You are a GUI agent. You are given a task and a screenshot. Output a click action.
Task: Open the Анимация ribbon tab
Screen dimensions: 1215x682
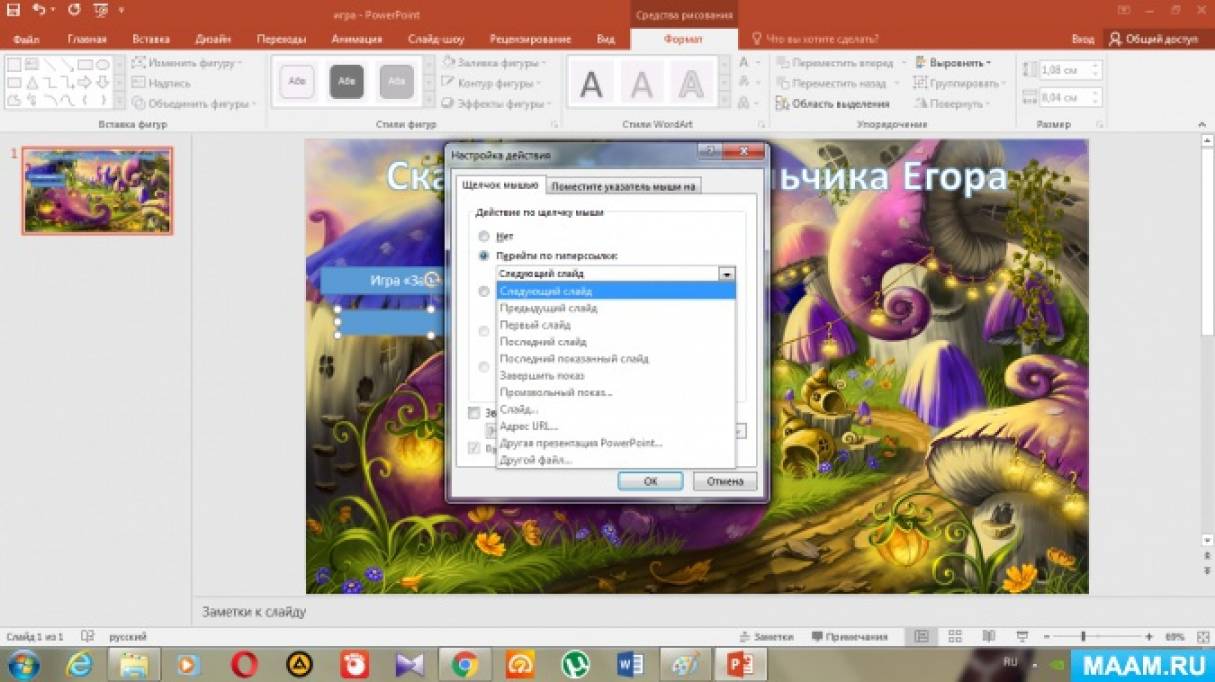(355, 39)
